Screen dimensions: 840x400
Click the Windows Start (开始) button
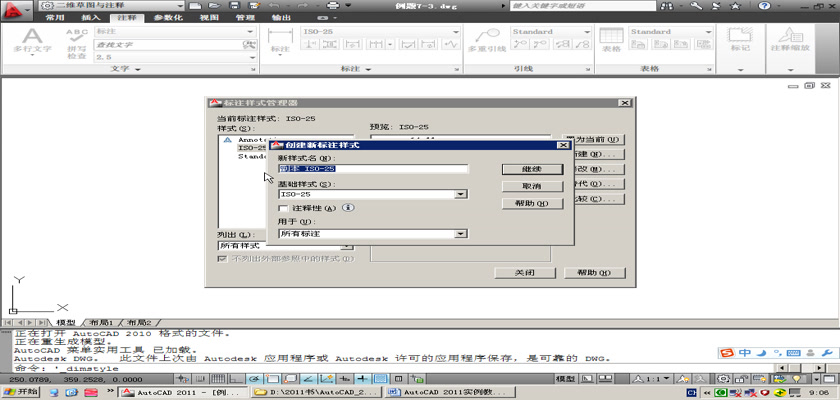pos(20,392)
